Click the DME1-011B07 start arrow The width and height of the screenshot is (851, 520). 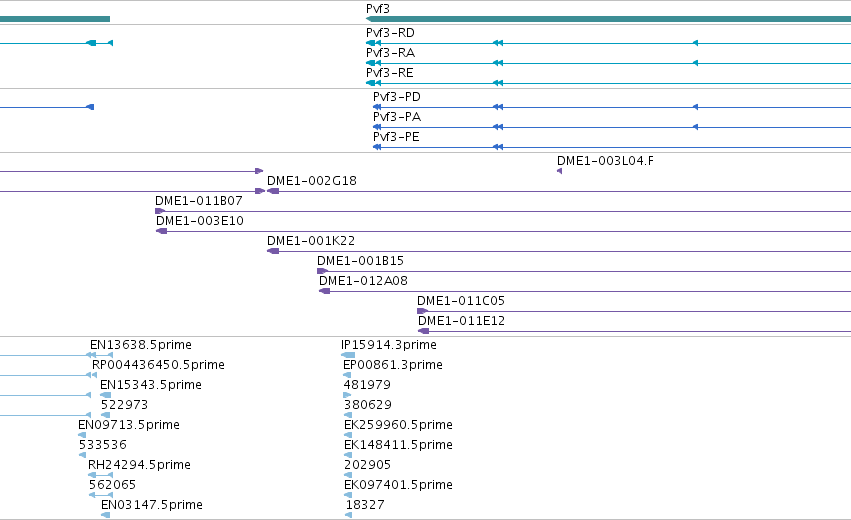[x=160, y=211]
